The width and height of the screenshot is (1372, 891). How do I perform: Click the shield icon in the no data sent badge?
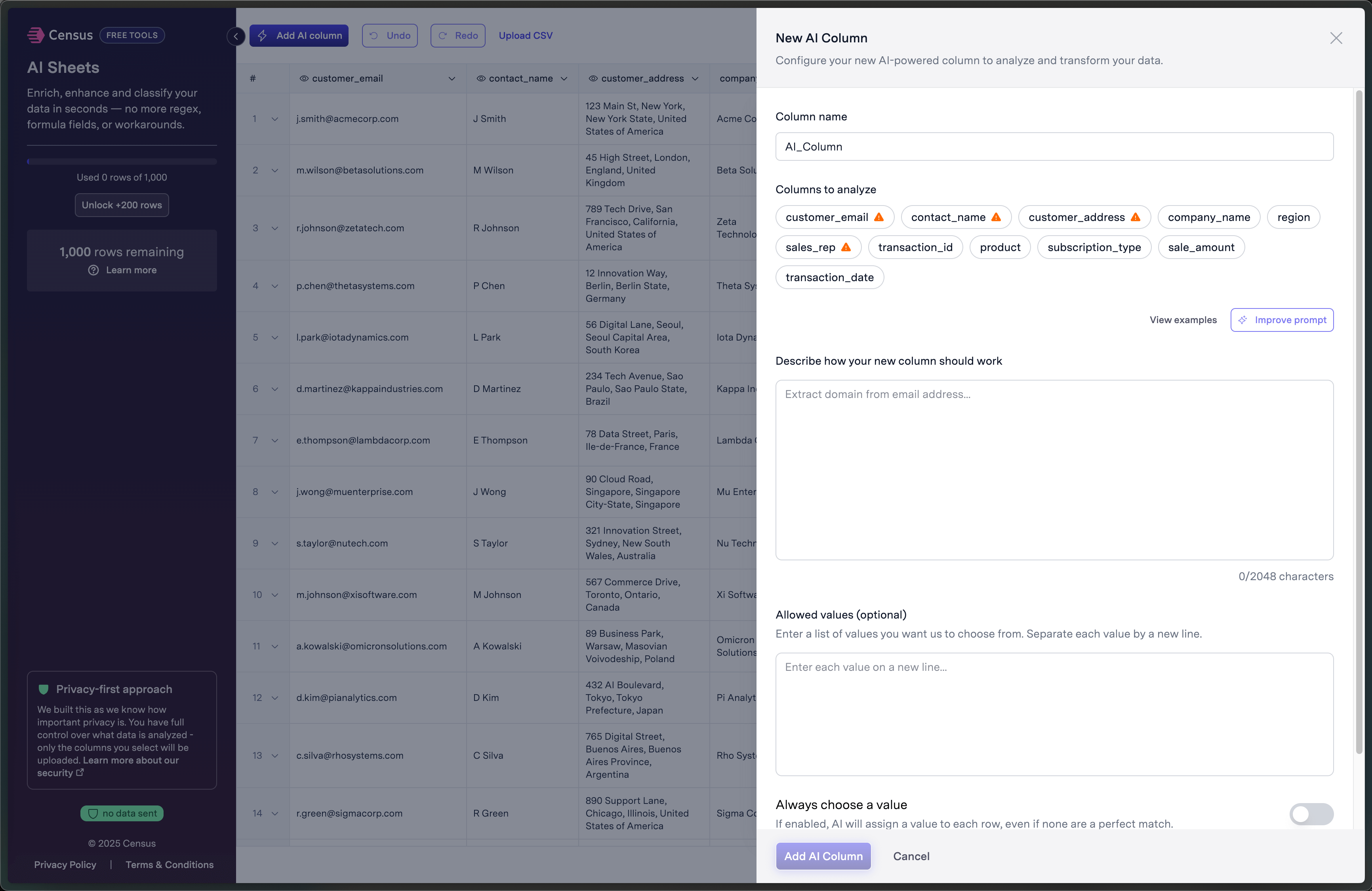tap(93, 813)
